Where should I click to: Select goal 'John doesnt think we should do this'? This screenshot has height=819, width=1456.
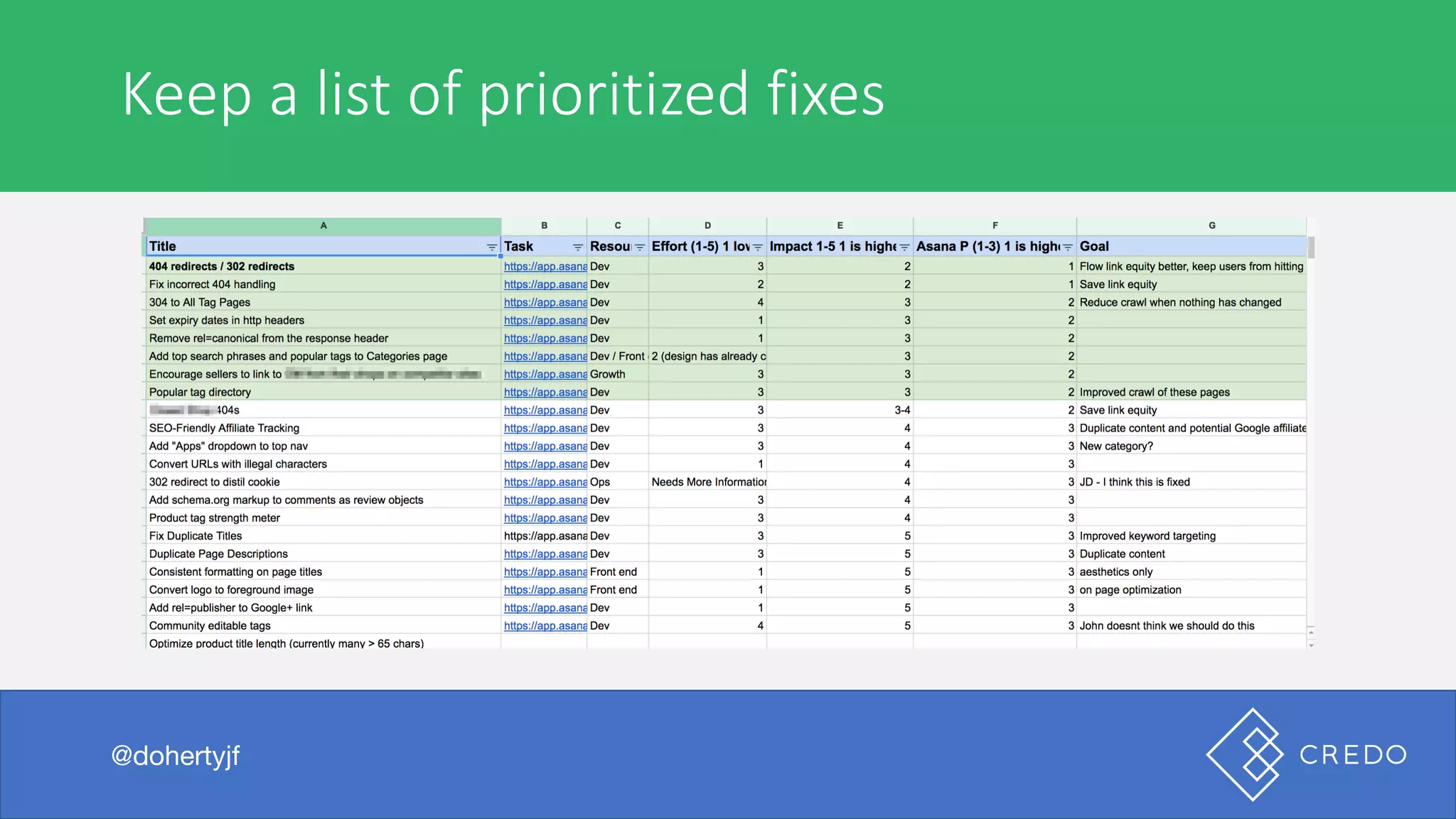coord(1192,626)
